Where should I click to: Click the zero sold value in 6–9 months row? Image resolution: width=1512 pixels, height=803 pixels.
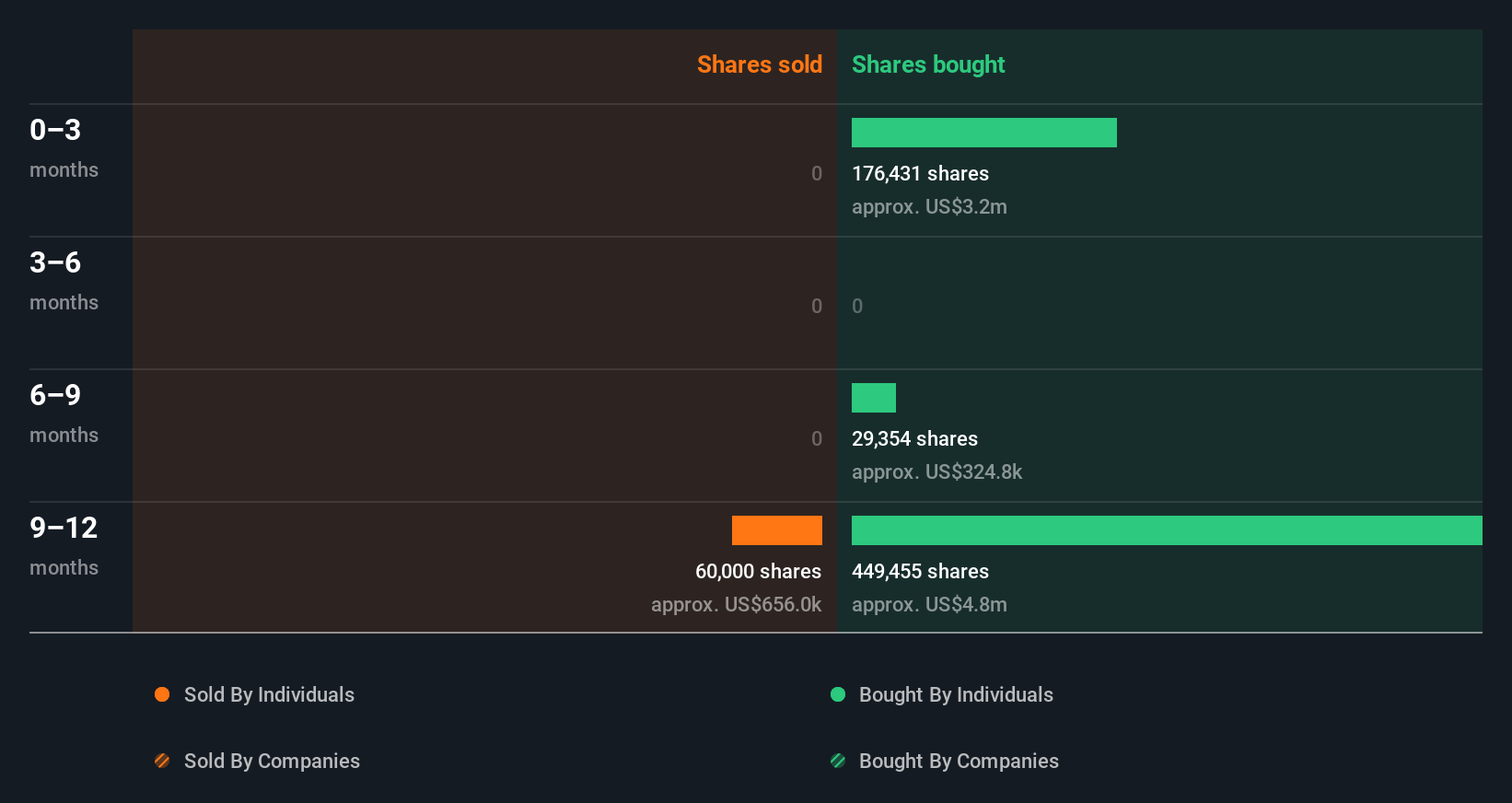pyautogui.click(x=817, y=439)
